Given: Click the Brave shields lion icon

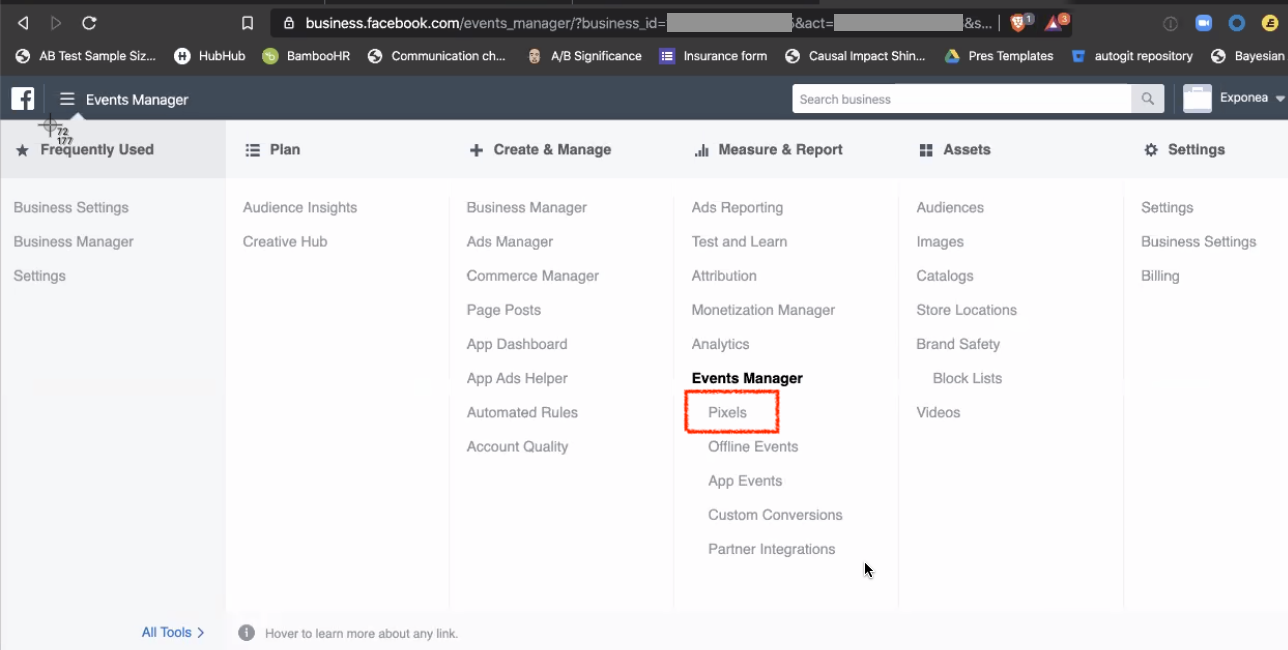Looking at the screenshot, I should (x=1018, y=23).
